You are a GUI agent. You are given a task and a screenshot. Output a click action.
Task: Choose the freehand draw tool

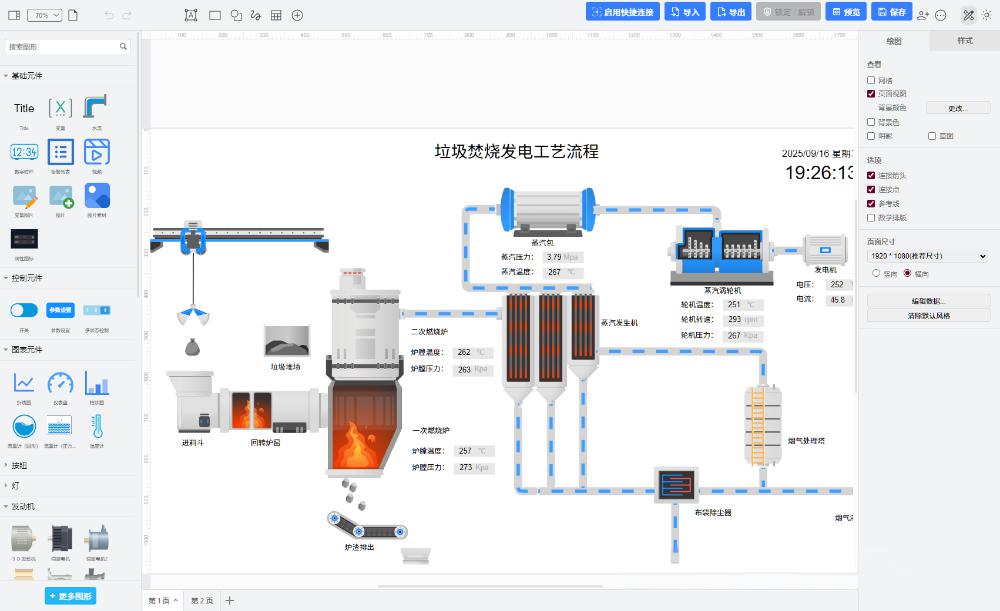[256, 15]
